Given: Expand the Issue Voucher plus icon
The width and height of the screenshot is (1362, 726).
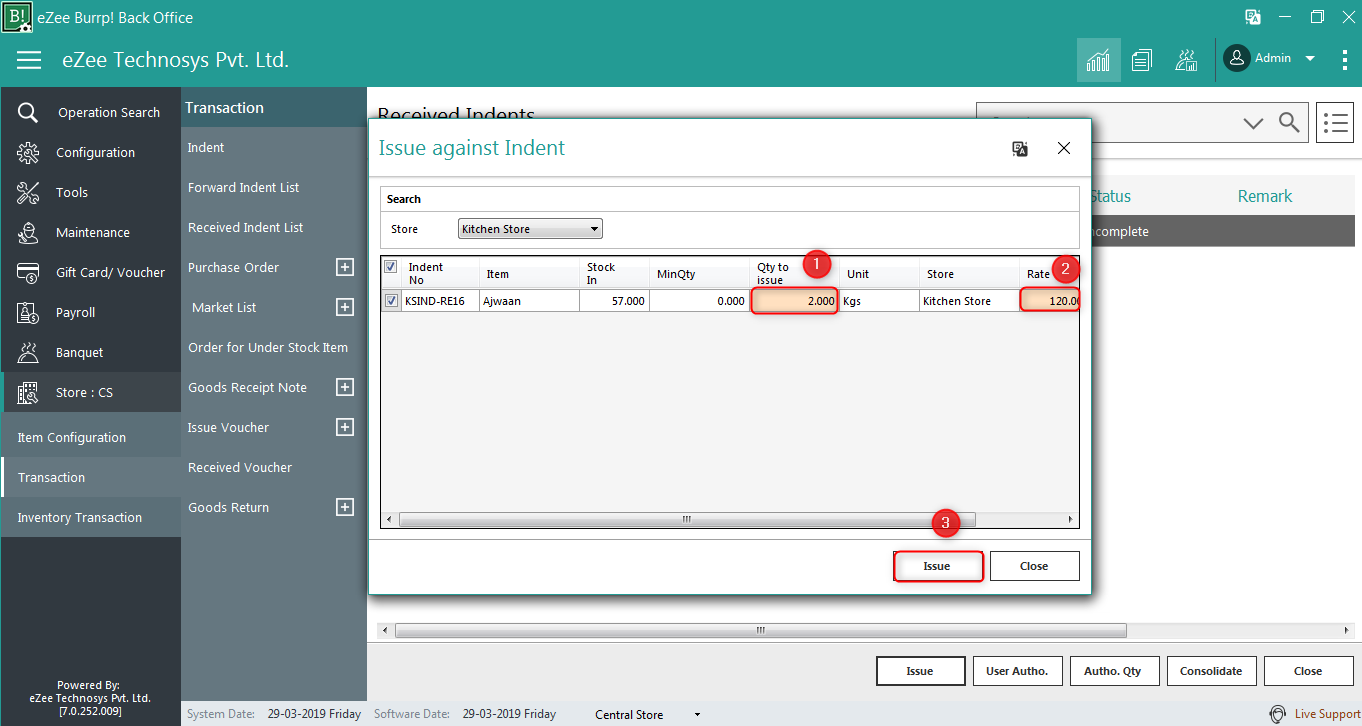Looking at the screenshot, I should pyautogui.click(x=345, y=427).
